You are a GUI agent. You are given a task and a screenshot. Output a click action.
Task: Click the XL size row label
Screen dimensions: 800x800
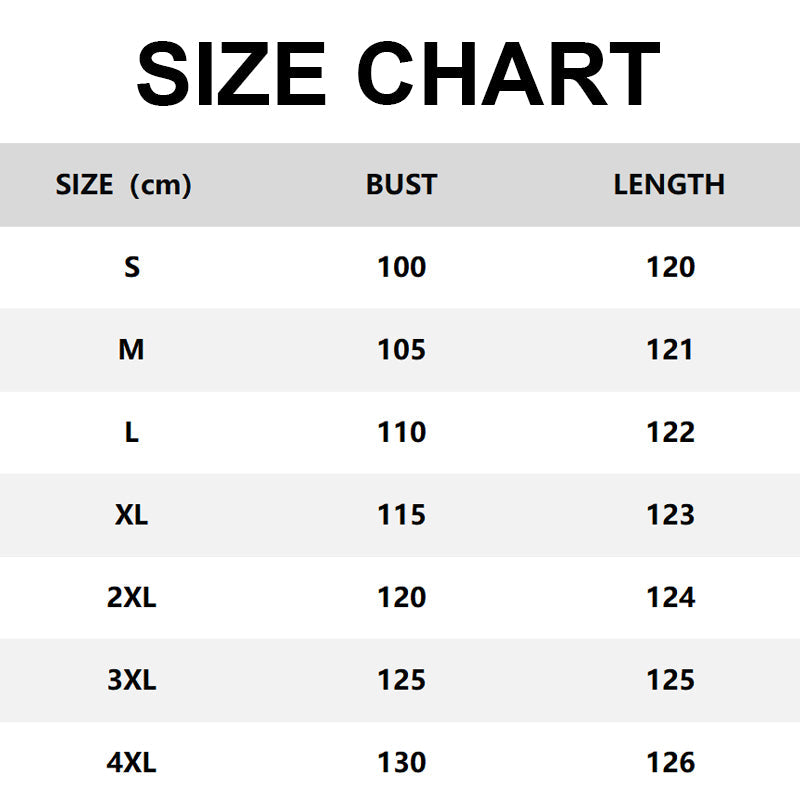pyautogui.click(x=132, y=515)
